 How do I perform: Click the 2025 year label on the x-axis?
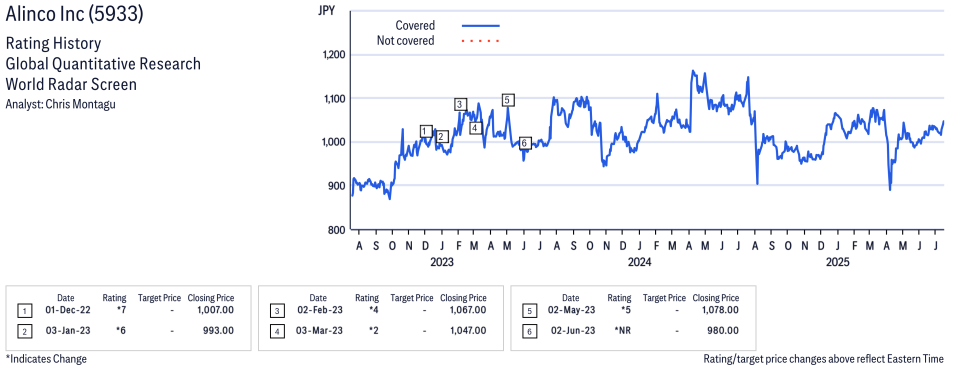click(837, 263)
